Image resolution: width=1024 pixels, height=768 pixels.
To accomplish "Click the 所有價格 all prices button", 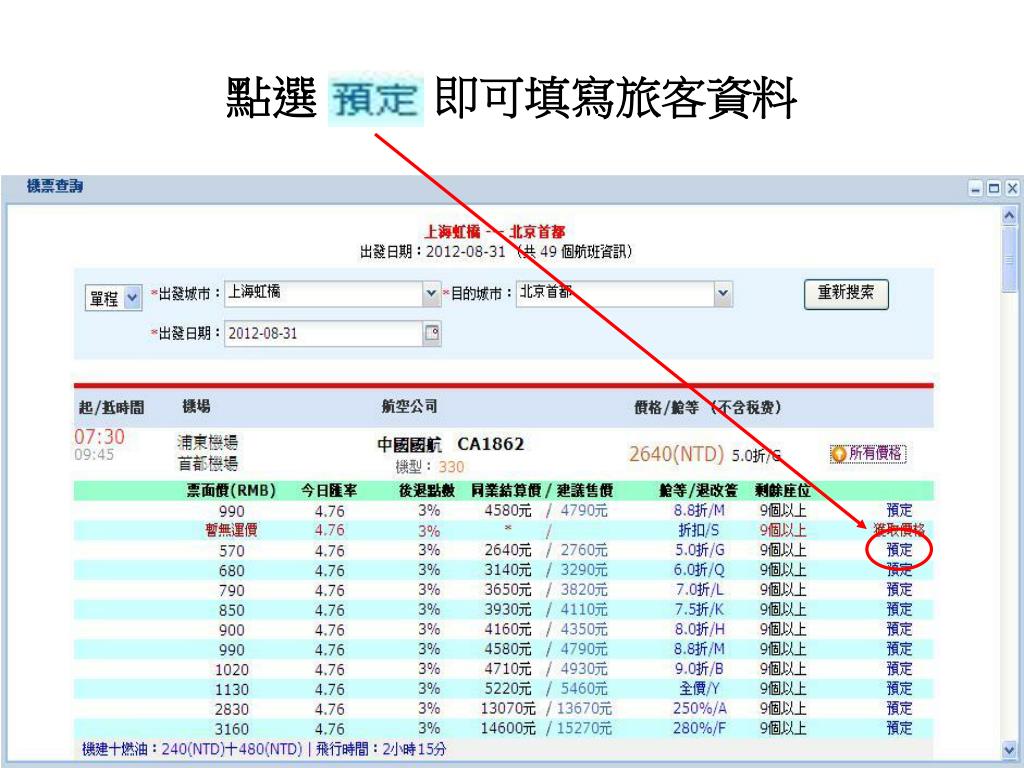I will (x=869, y=453).
